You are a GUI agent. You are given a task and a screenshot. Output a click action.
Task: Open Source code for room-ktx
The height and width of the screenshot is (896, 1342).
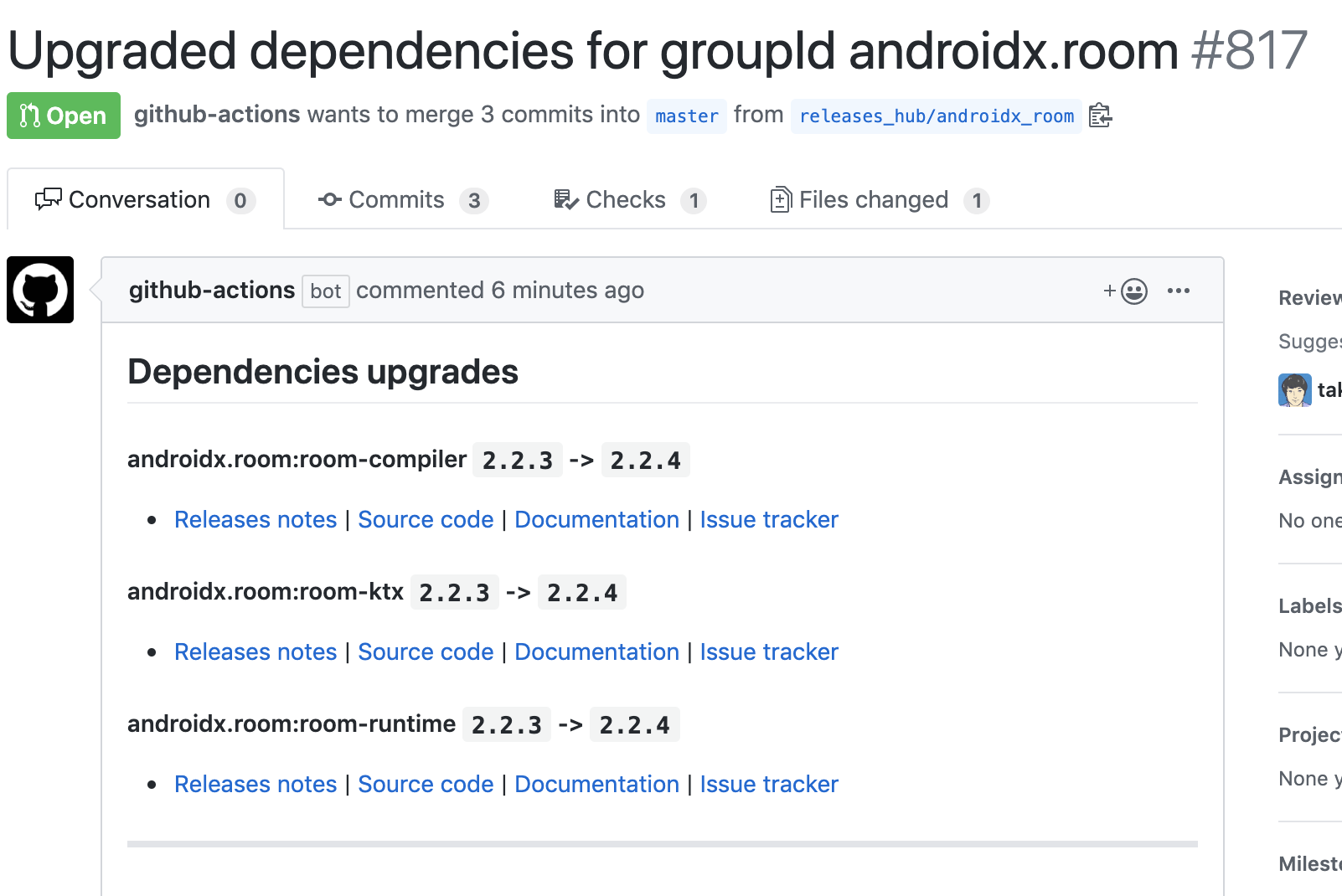click(x=426, y=651)
